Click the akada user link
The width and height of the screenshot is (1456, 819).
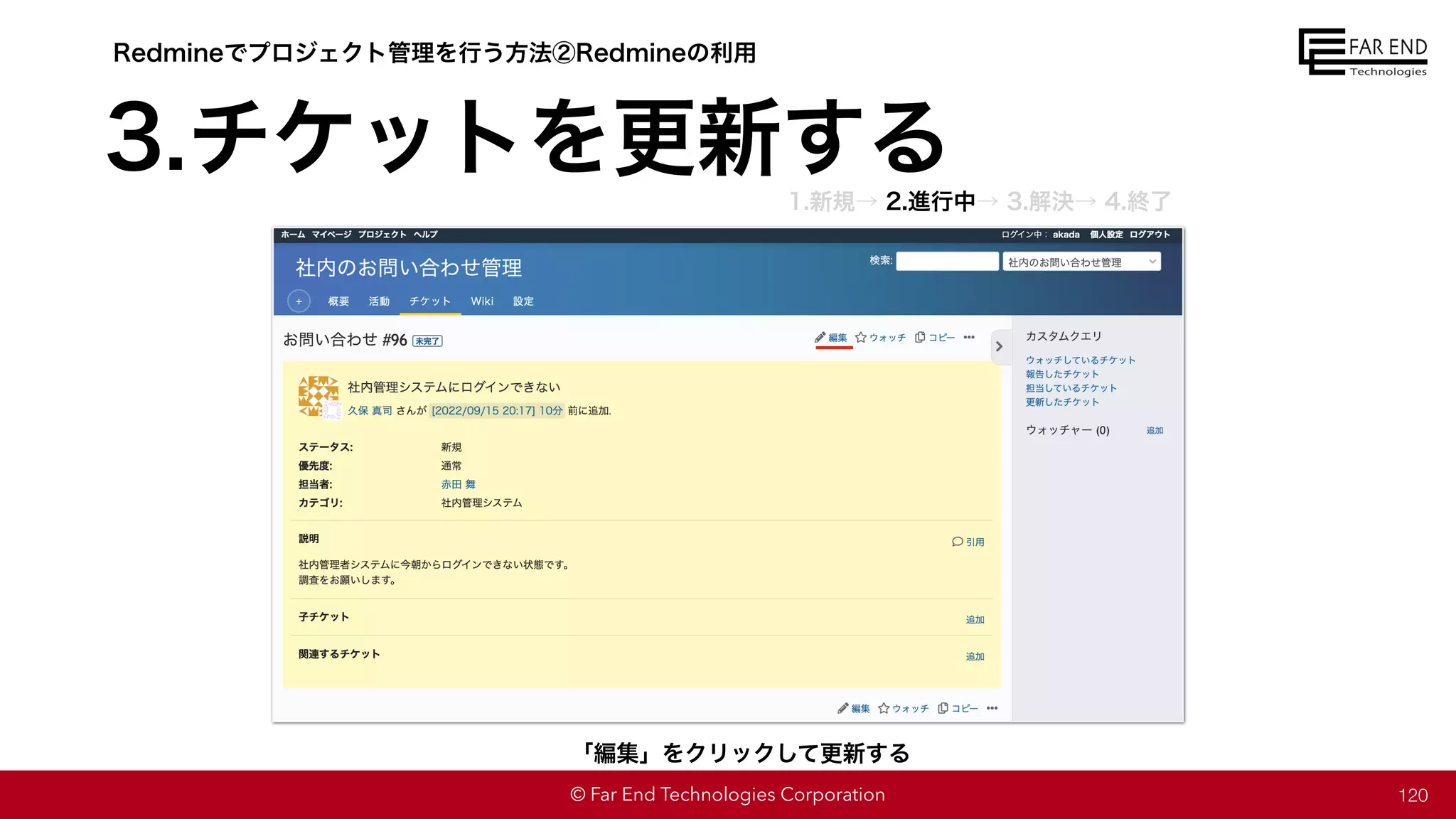coord(1066,235)
